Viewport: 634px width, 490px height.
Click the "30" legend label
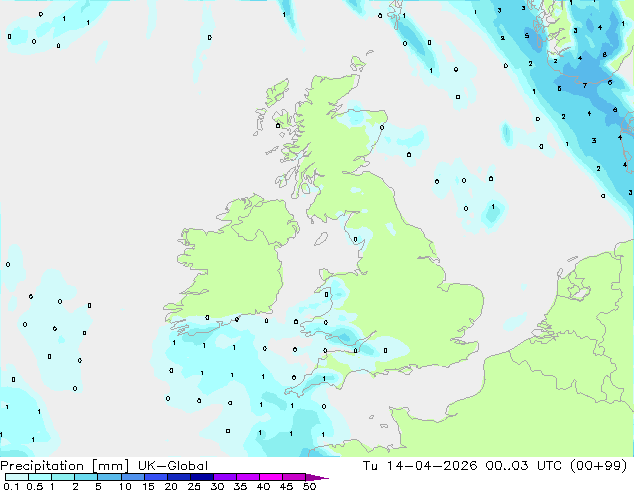[217, 486]
